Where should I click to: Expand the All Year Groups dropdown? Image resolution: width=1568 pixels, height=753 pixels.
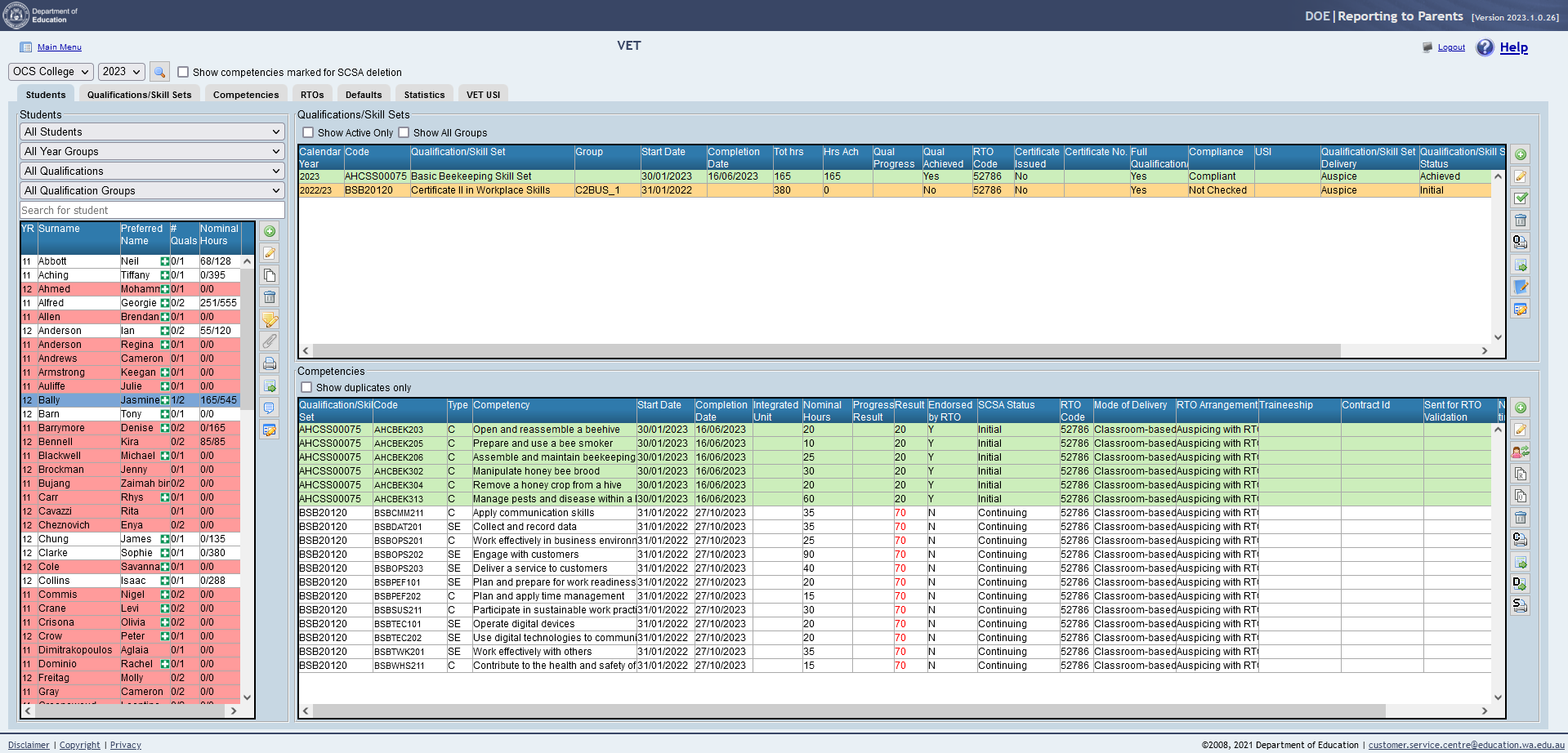point(152,151)
